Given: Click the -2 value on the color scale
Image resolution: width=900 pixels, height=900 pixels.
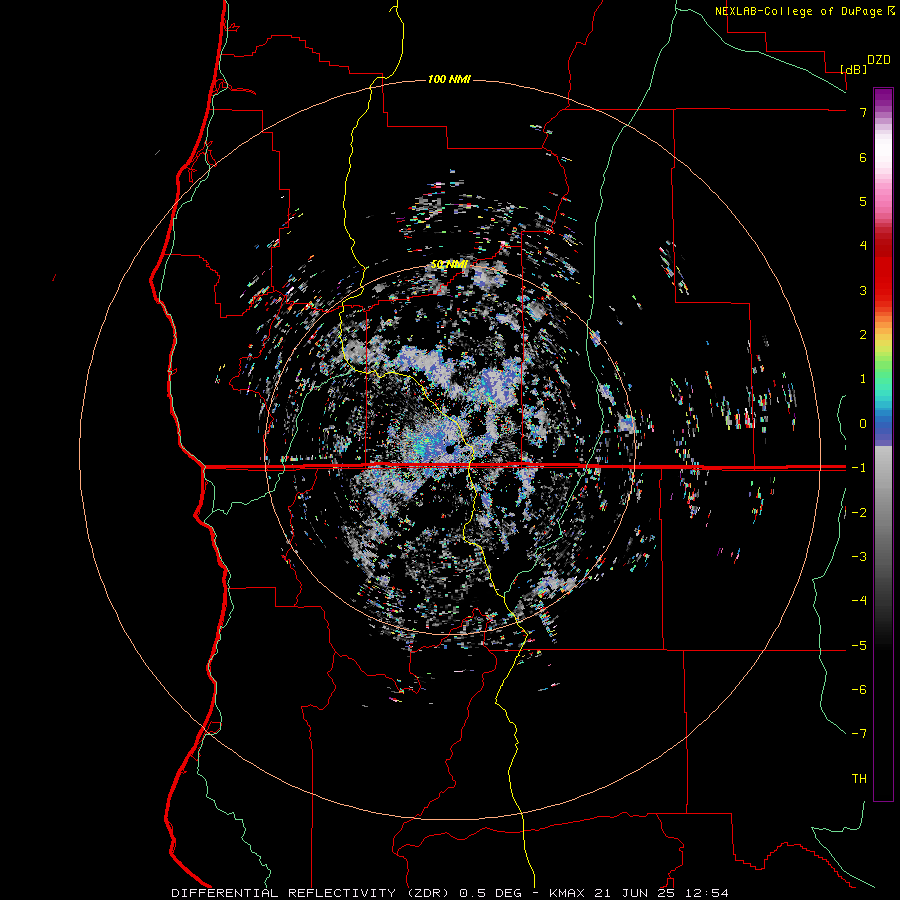Looking at the screenshot, I should (859, 513).
